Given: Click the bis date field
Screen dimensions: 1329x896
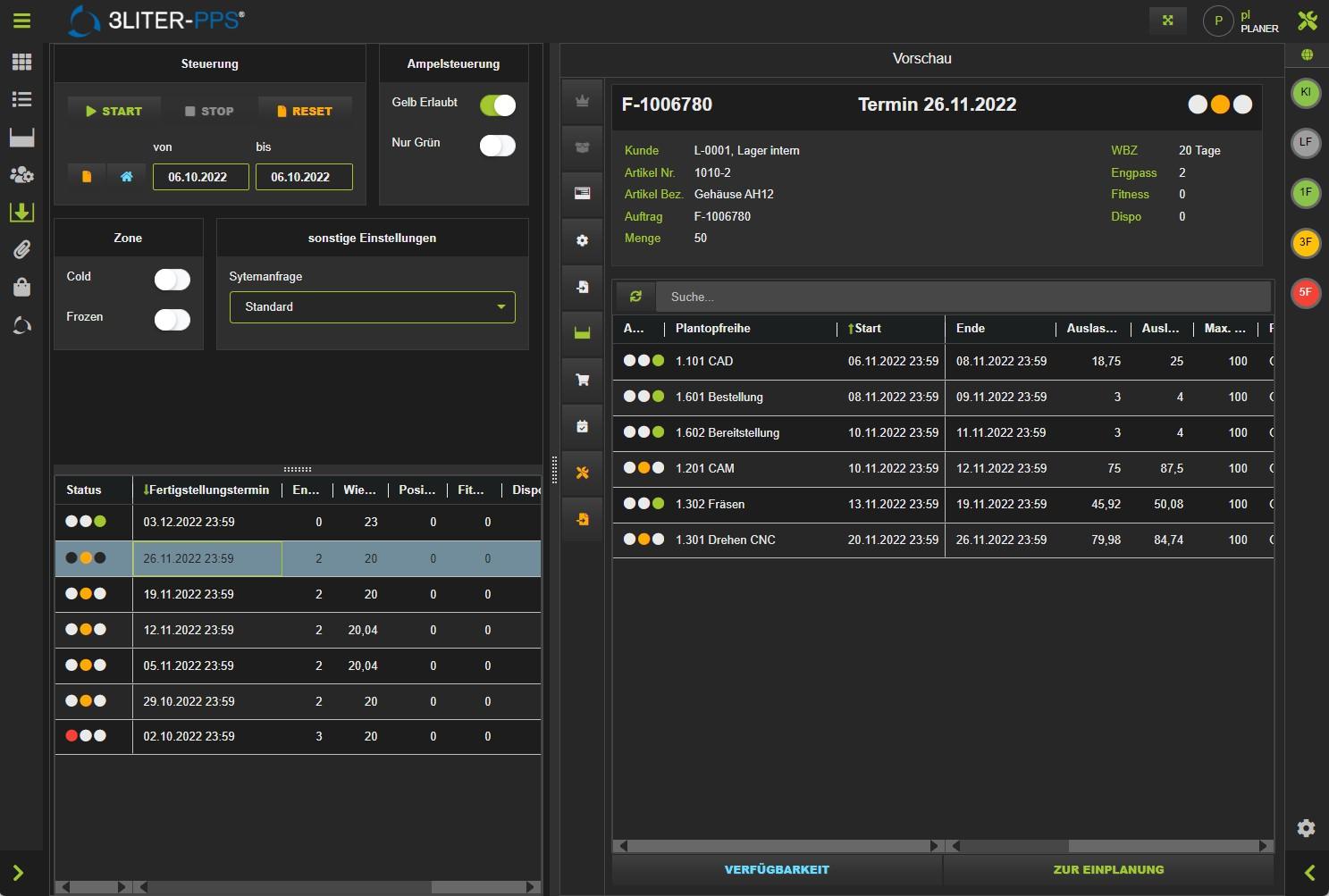Looking at the screenshot, I should point(304,177).
